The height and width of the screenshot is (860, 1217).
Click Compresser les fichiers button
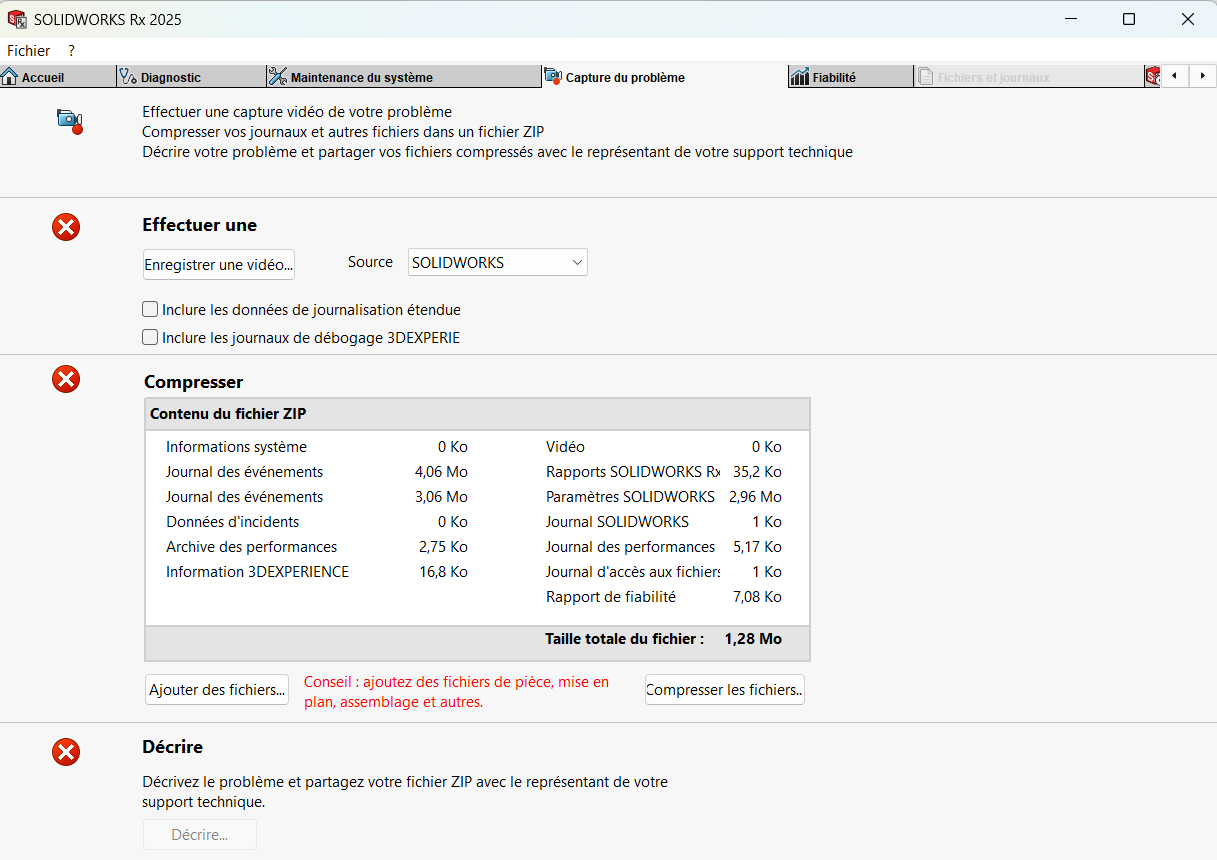[x=725, y=690]
